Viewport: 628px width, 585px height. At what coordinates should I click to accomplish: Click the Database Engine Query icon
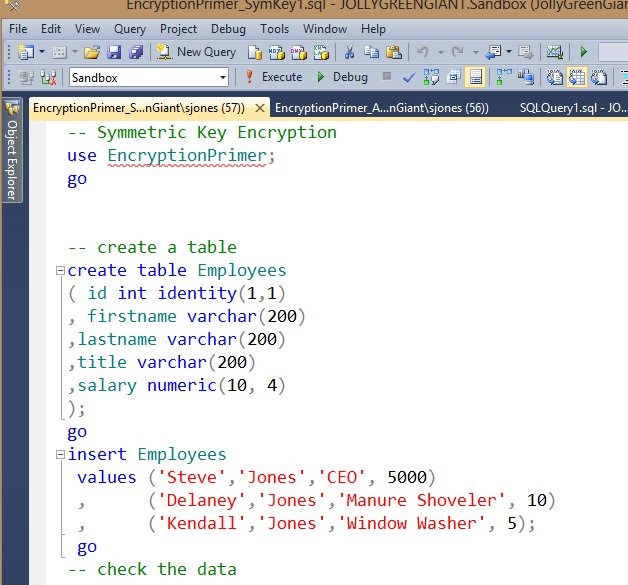click(x=254, y=52)
